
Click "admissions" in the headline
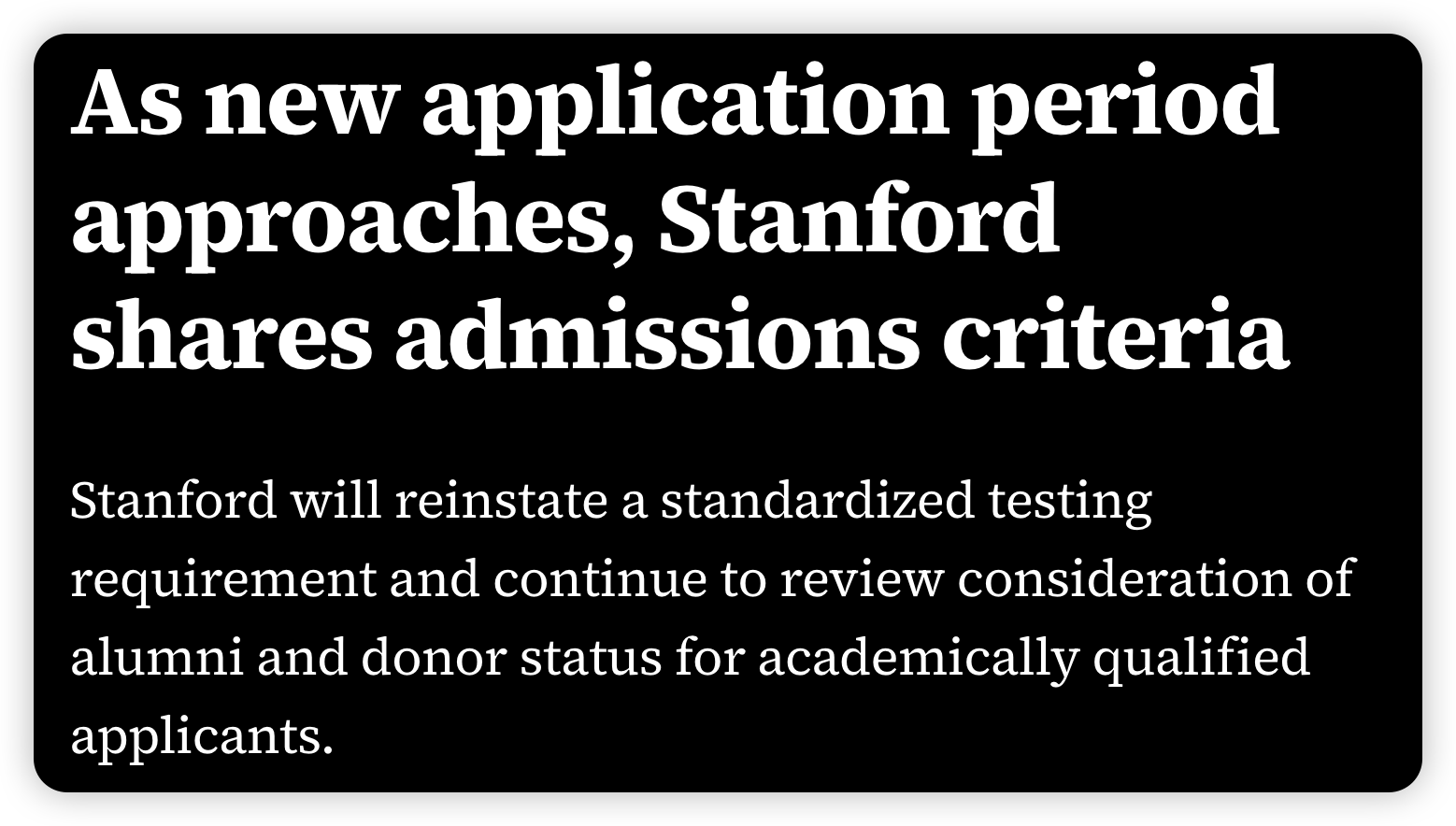[x=657, y=335]
